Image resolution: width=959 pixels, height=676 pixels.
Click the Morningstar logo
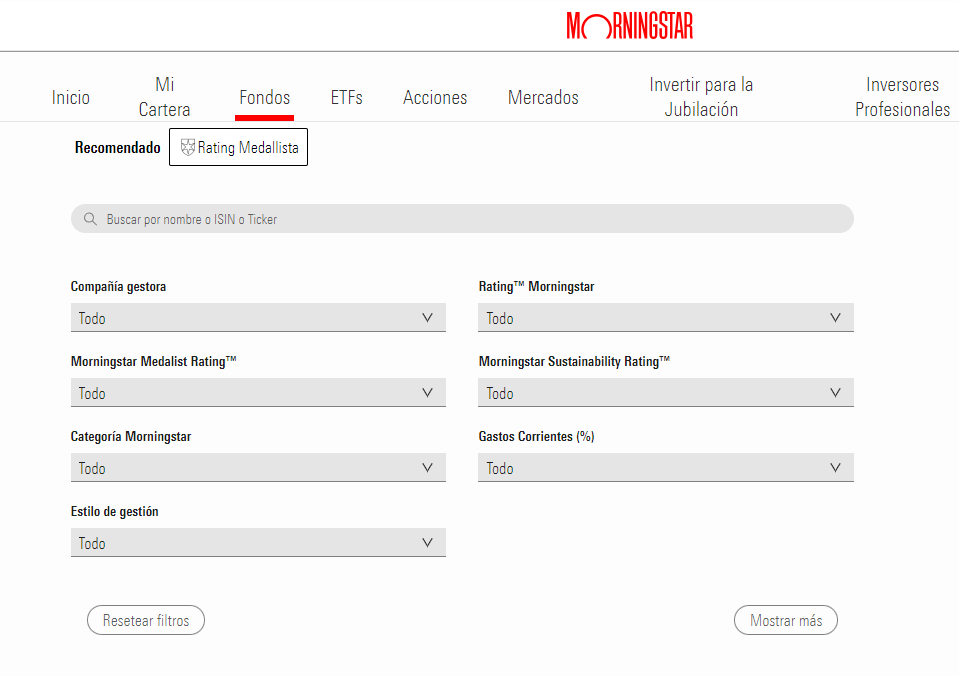[629, 26]
